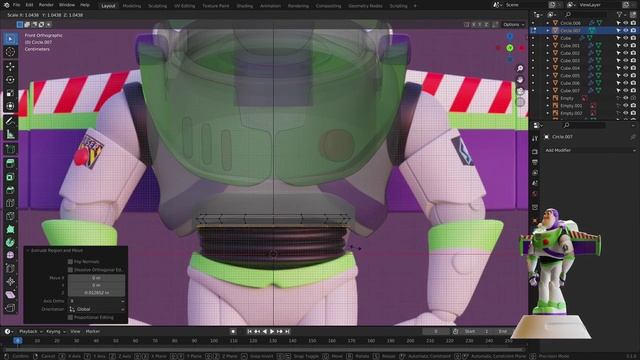Viewport: 640px width, 360px height.
Task: Toggle selectable arrow for Cube.002
Action: pyautogui.click(x=618, y=53)
